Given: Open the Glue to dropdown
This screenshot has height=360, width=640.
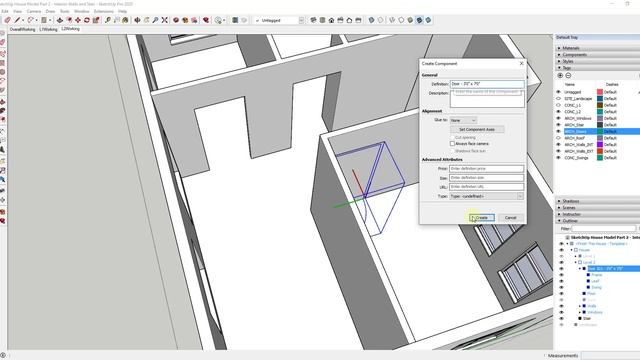Looking at the screenshot, I should click(x=463, y=120).
